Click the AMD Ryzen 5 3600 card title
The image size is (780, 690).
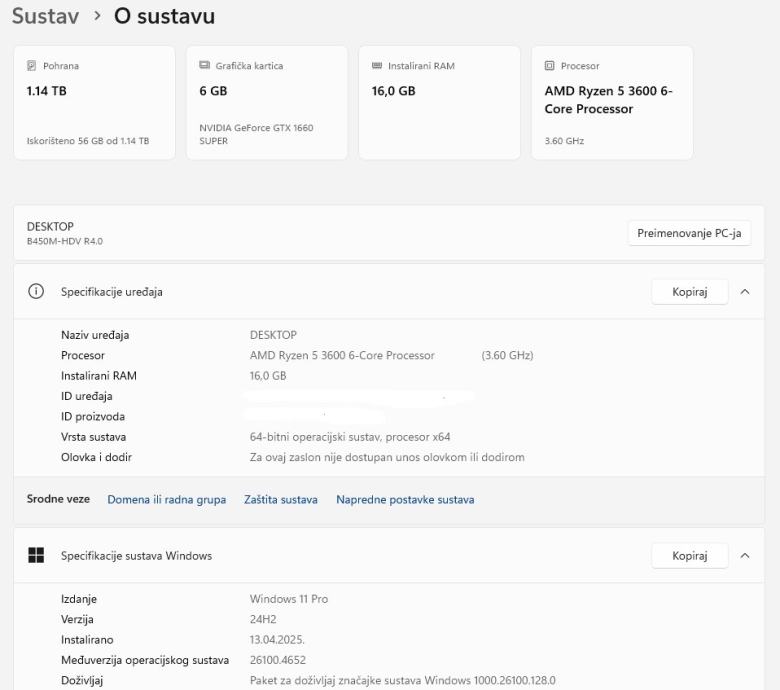pyautogui.click(x=600, y=100)
